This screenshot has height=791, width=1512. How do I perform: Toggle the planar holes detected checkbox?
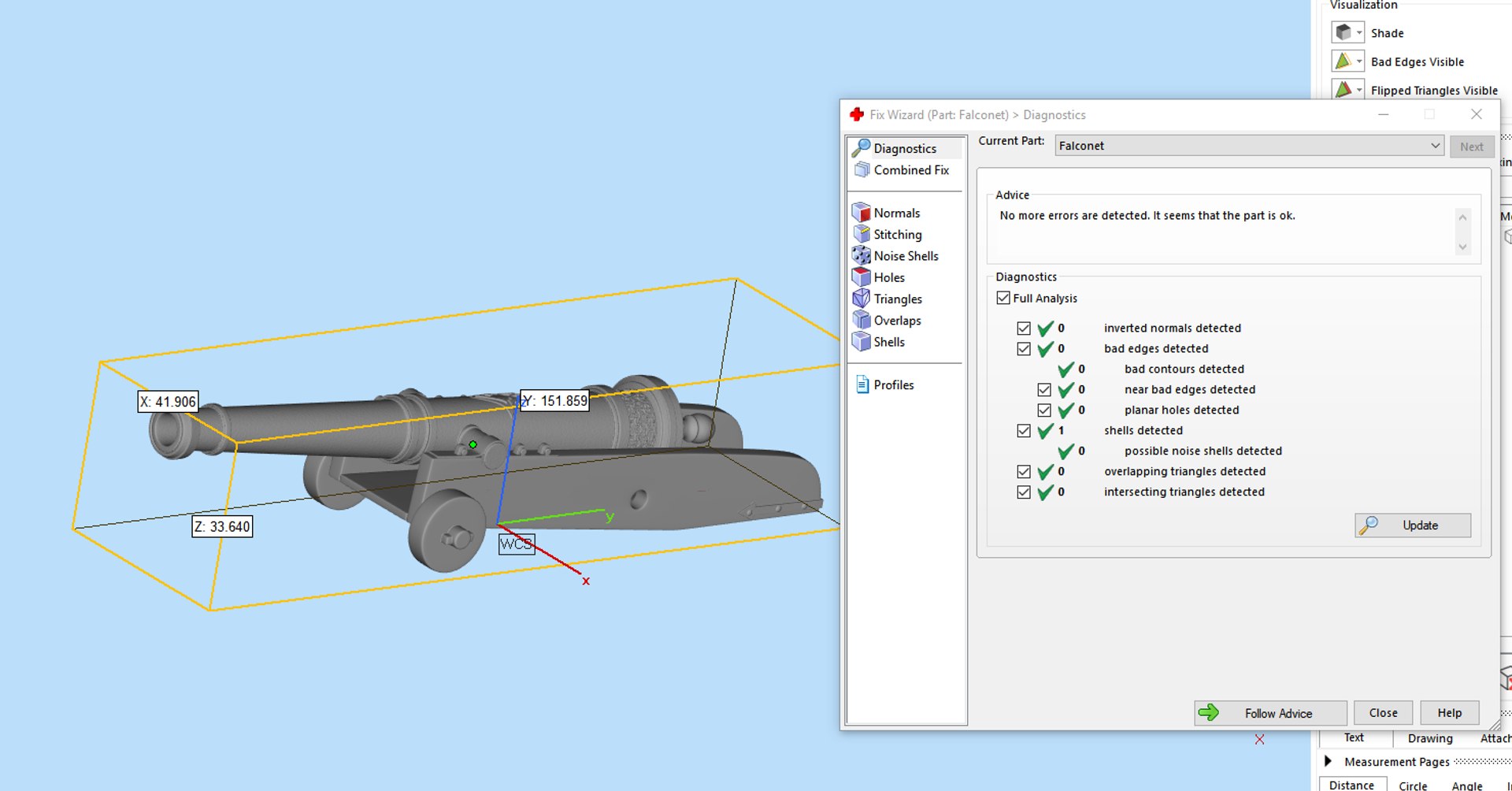pyautogui.click(x=1044, y=410)
